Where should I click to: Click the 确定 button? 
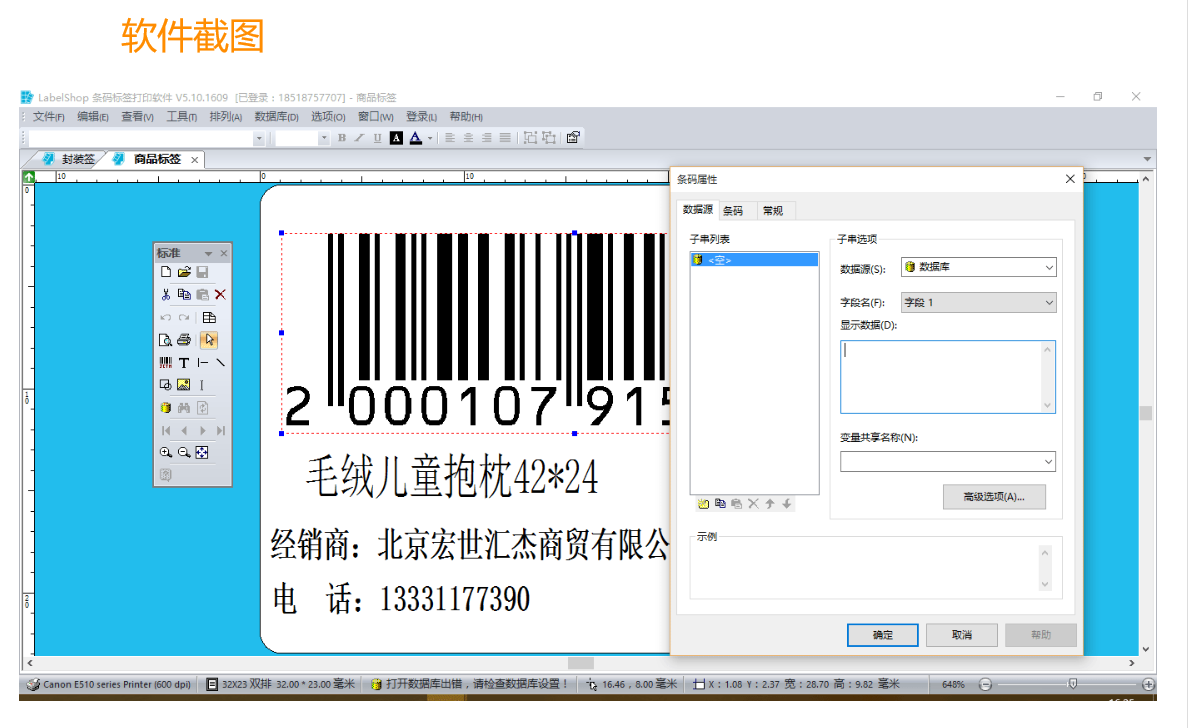882,635
